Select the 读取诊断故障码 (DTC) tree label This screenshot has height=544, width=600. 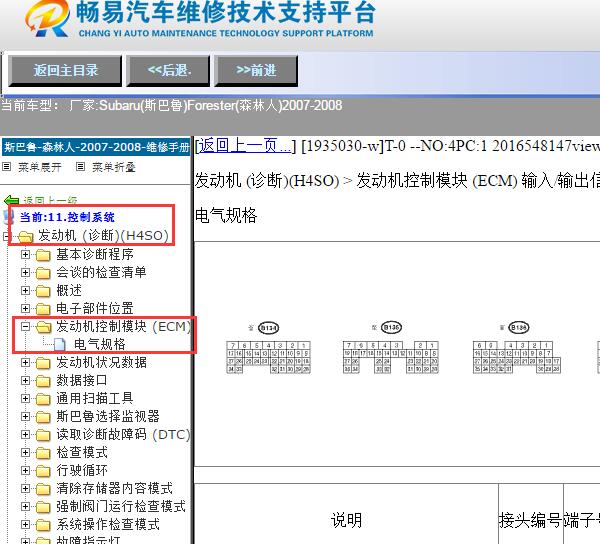tap(123, 434)
